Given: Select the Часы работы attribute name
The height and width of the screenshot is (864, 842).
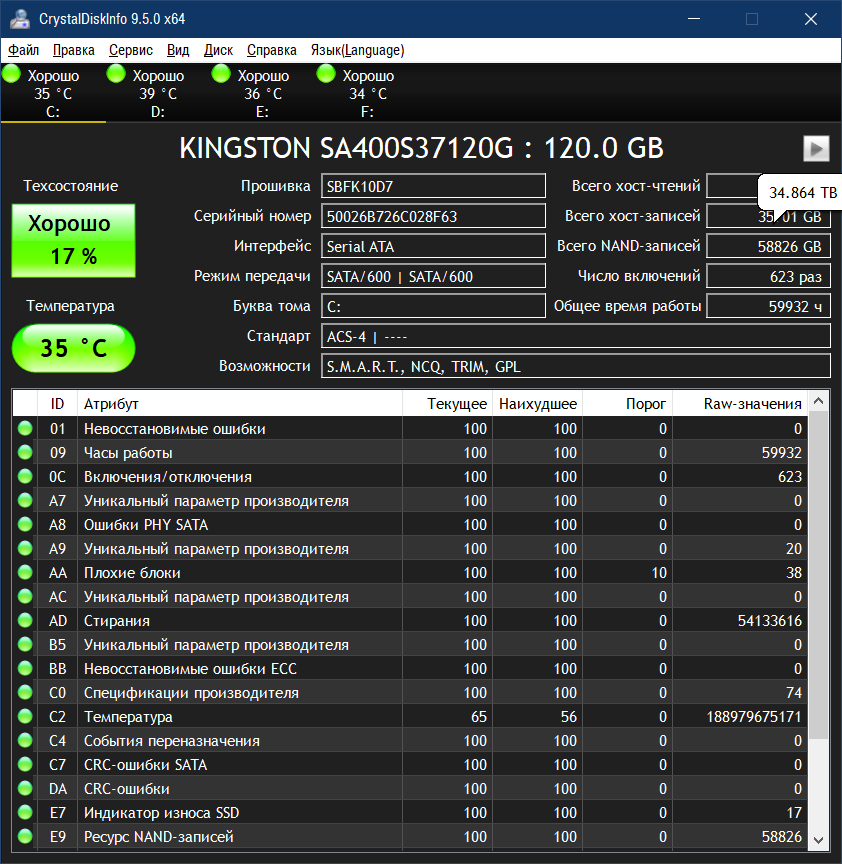Looking at the screenshot, I should pyautogui.click(x=128, y=453).
